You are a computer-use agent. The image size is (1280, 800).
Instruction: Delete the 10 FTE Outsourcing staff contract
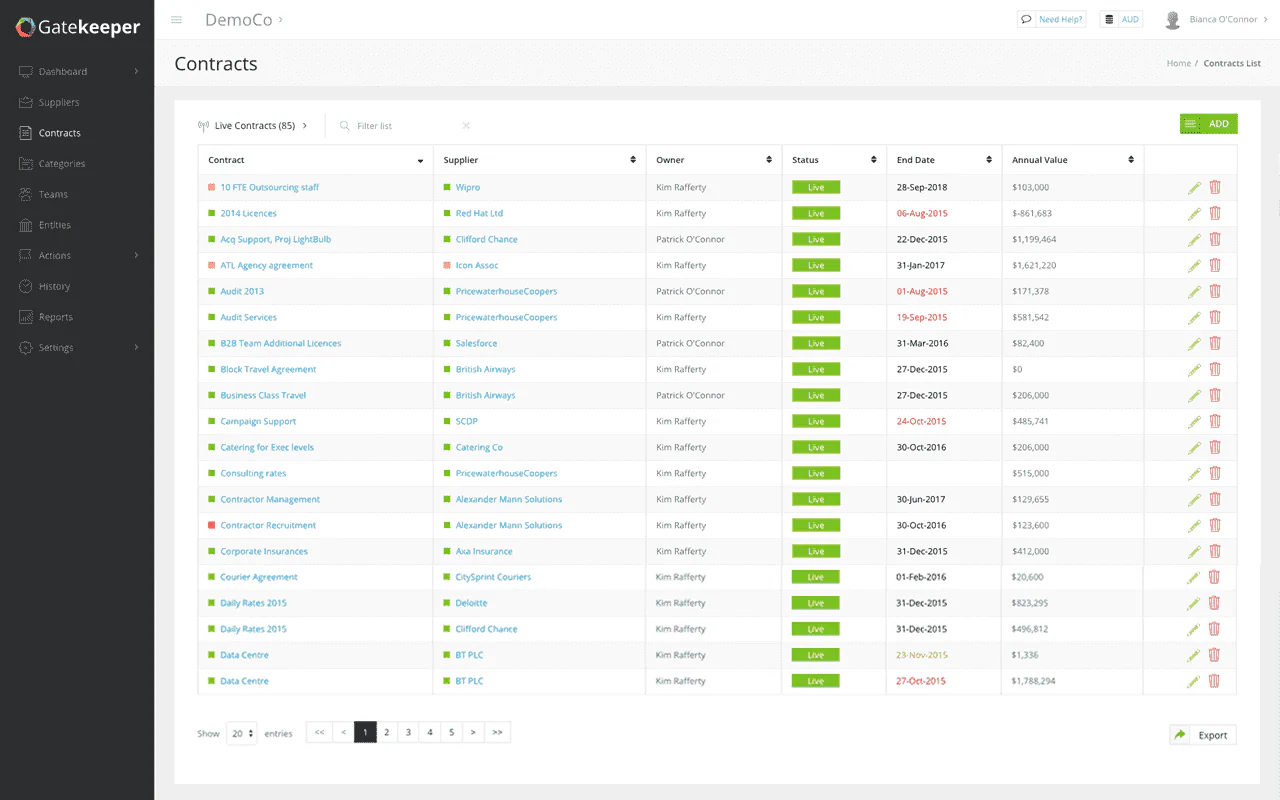pyautogui.click(x=1215, y=187)
